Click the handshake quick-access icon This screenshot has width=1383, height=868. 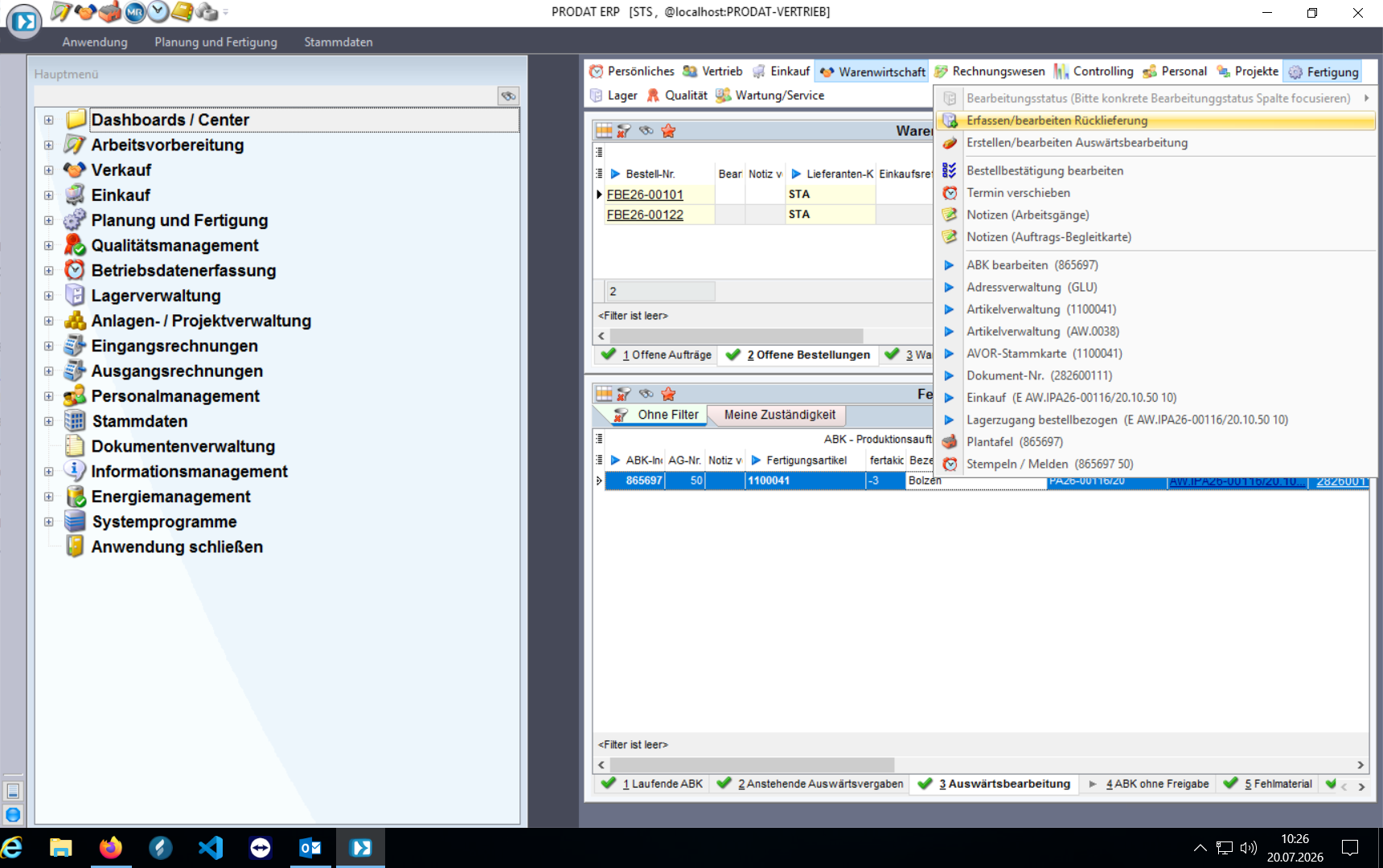(x=85, y=11)
